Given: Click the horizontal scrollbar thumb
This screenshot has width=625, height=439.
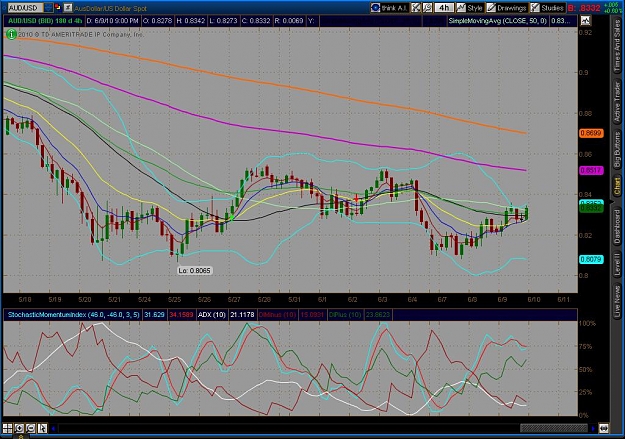Looking at the screenshot, I should click(x=554, y=429).
